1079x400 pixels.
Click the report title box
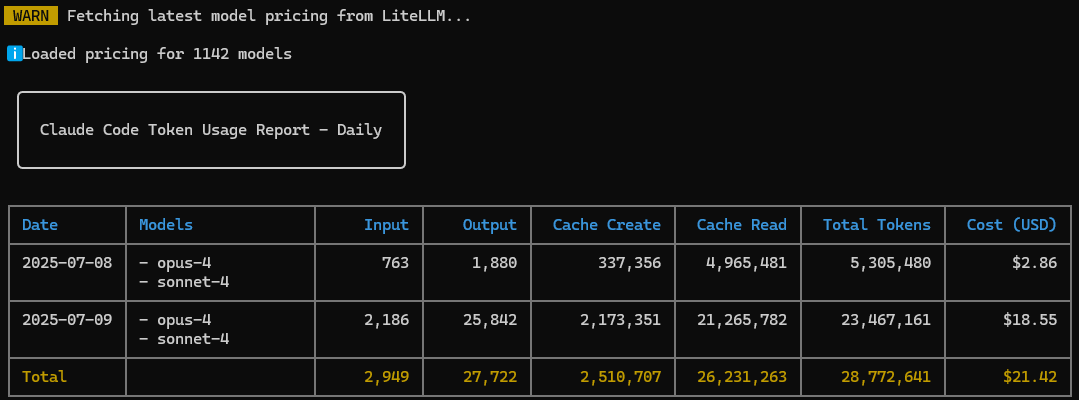coord(211,129)
